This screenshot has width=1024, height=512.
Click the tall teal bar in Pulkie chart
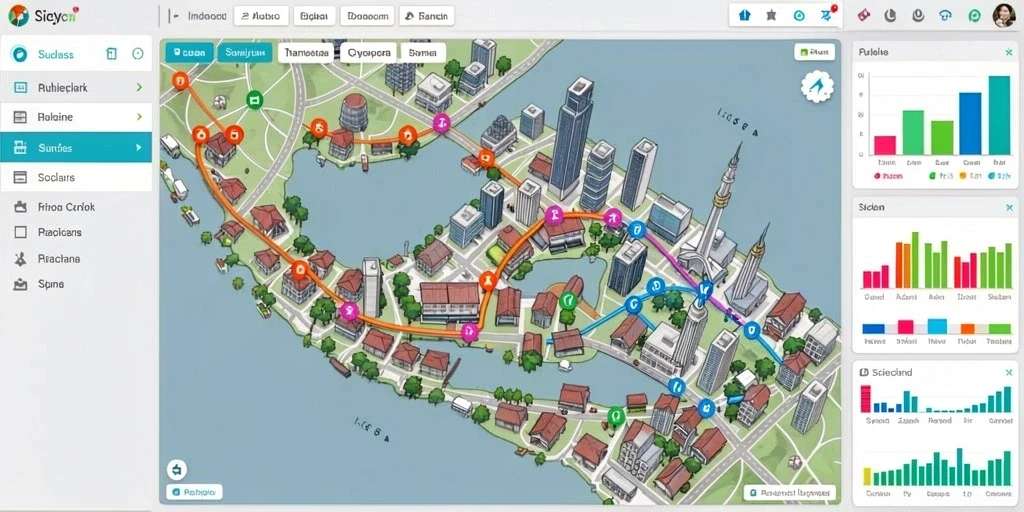pyautogui.click(x=999, y=115)
